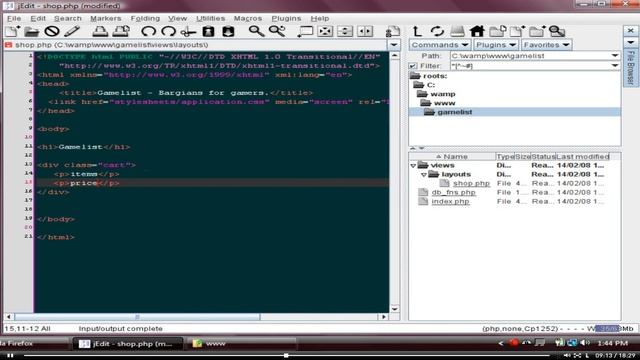This screenshot has width=640, height=360.
Task: Expand the Path combo box history
Action: click(615, 56)
